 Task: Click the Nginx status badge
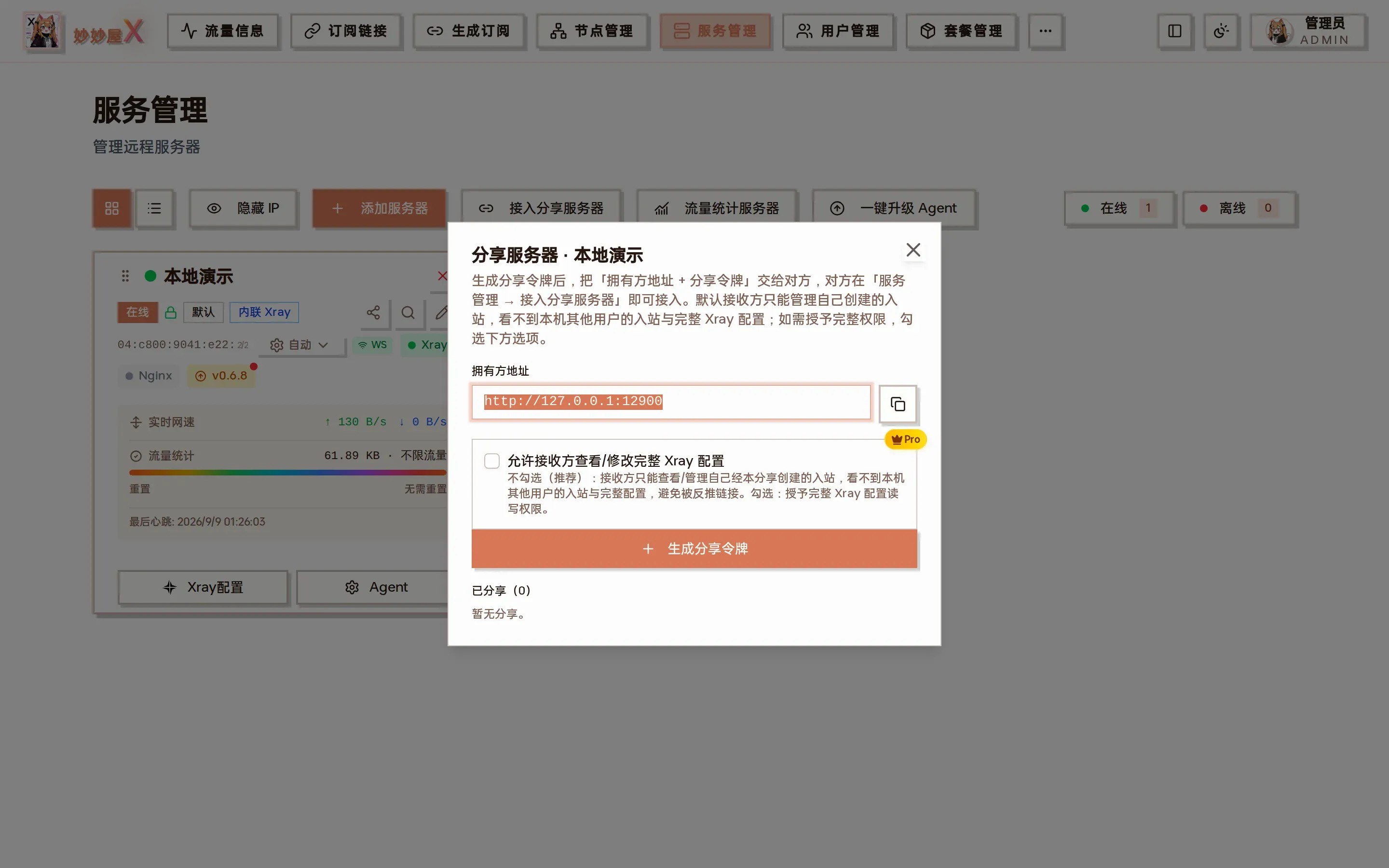point(149,376)
